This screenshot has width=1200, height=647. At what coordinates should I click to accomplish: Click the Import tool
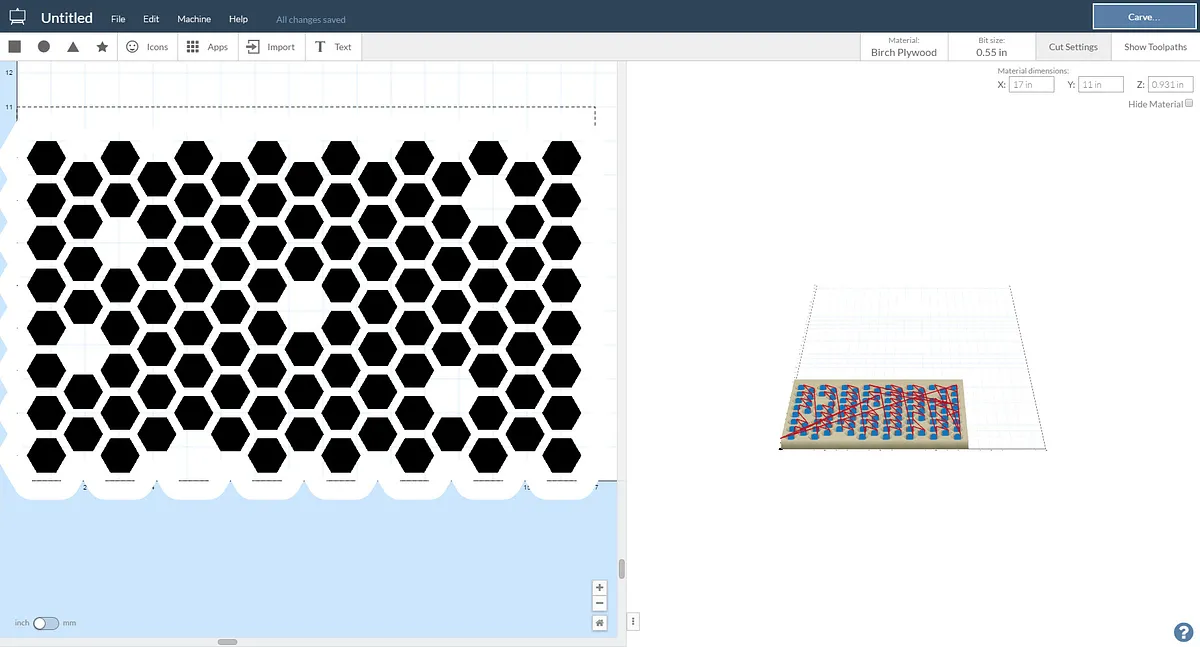click(x=270, y=47)
